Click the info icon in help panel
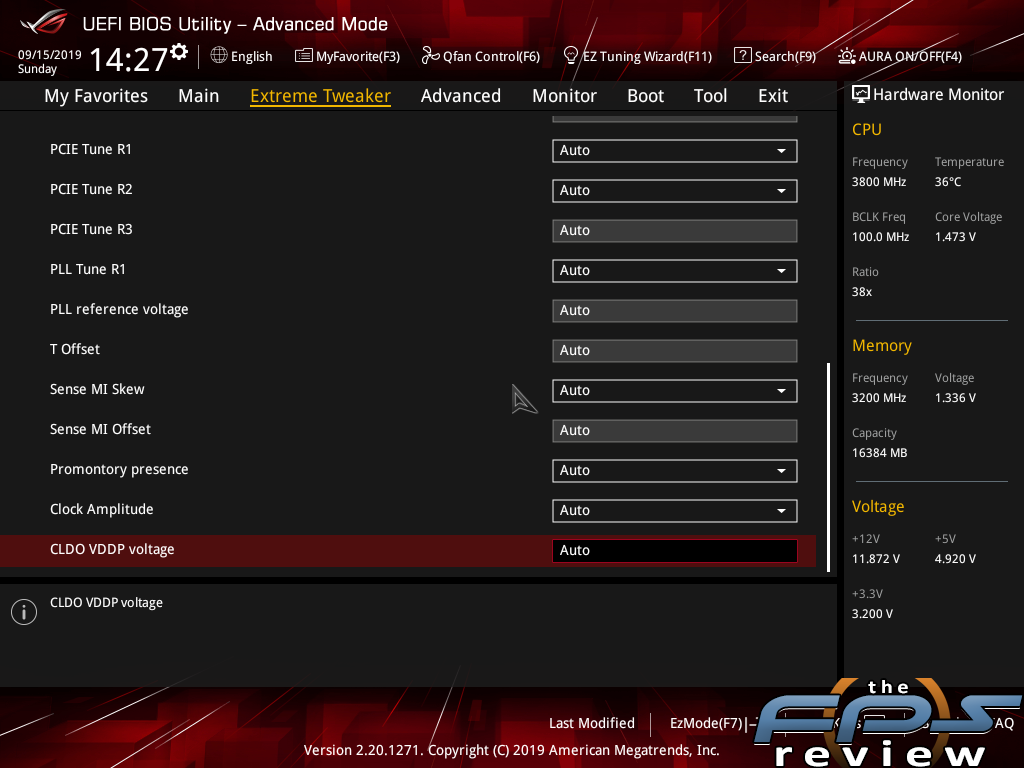Screen dimensions: 1024x768 (x=24, y=612)
